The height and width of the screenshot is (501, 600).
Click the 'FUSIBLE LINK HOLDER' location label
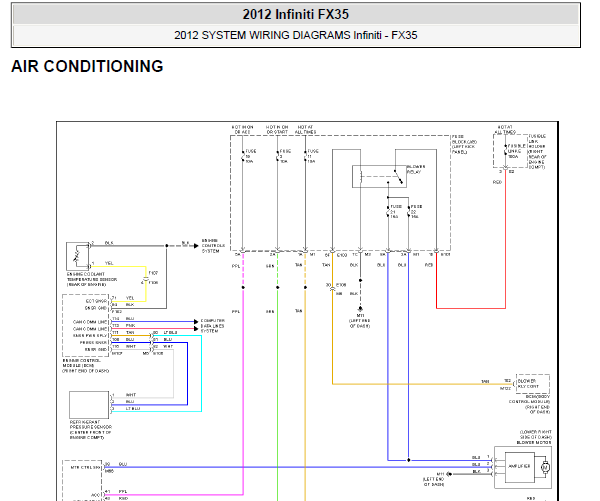tap(537, 152)
